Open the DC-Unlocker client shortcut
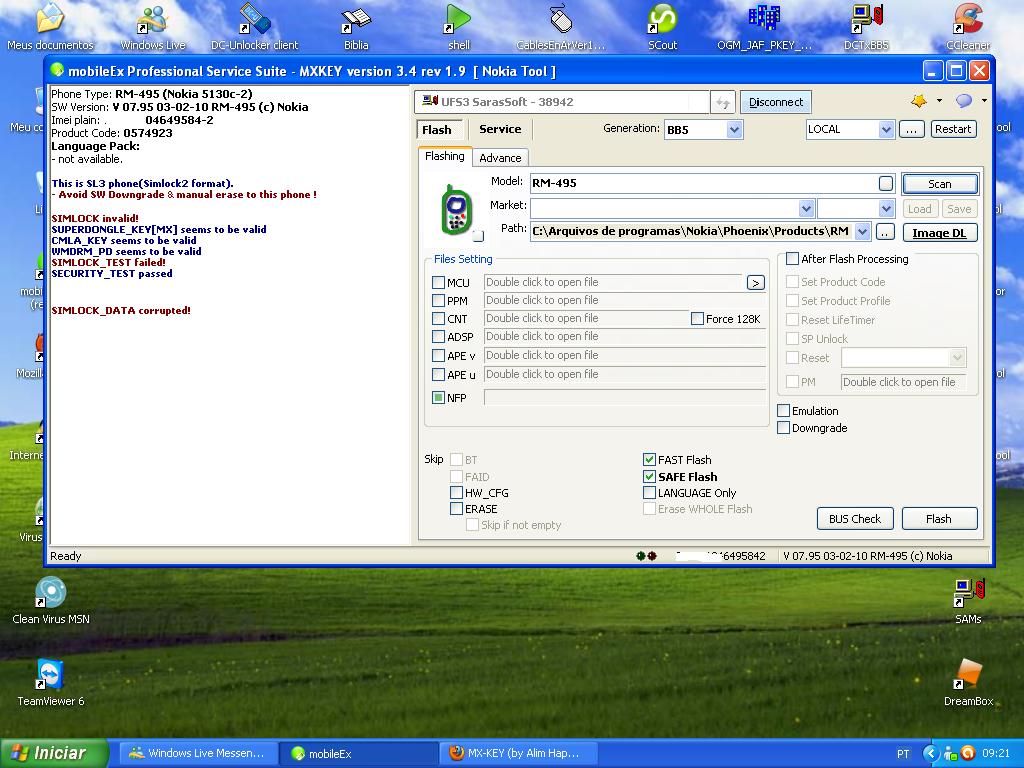Viewport: 1024px width, 768px height. 254,27
